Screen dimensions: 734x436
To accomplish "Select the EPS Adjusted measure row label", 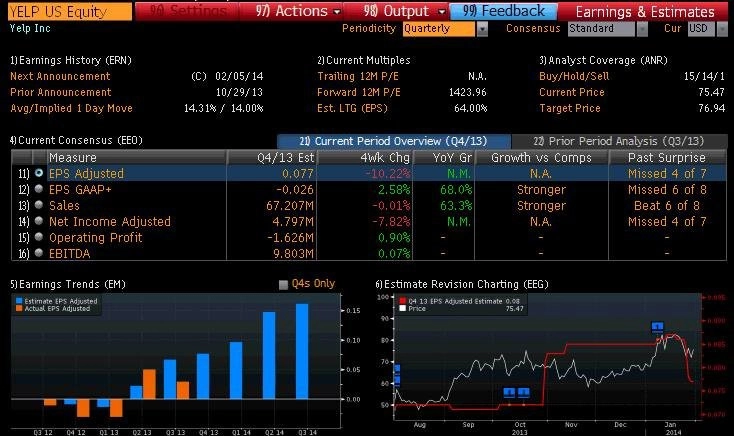I will pos(87,174).
